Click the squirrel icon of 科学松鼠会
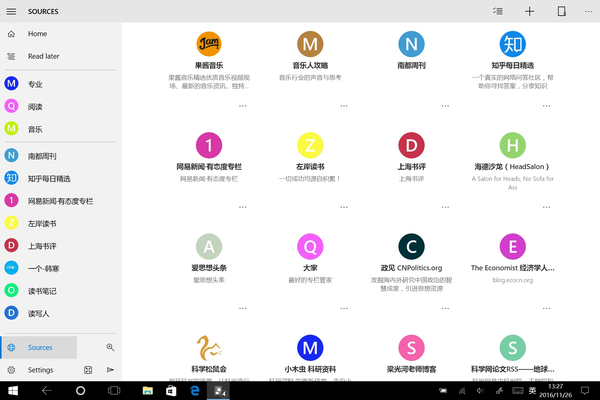 click(209, 348)
